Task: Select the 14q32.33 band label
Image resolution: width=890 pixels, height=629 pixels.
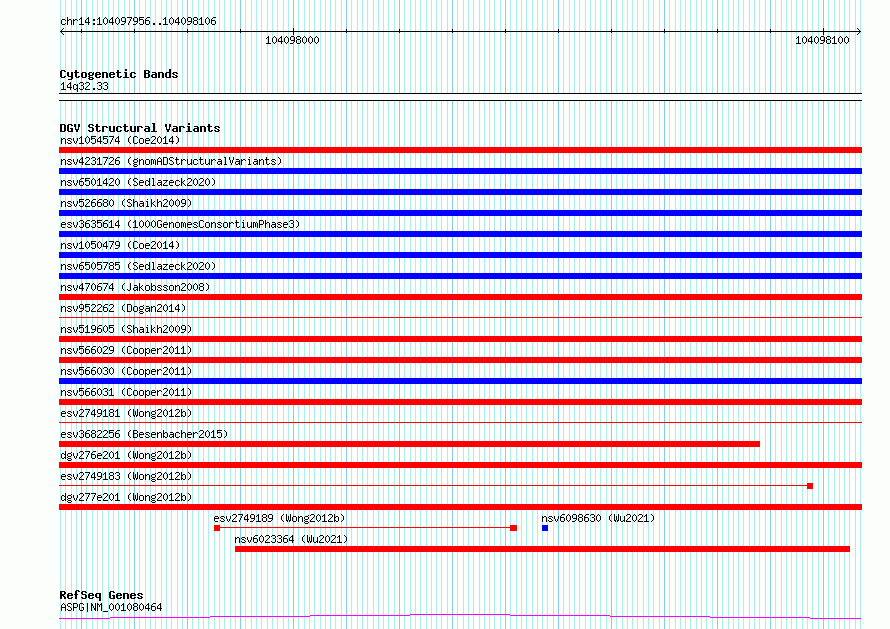Action: (x=84, y=86)
